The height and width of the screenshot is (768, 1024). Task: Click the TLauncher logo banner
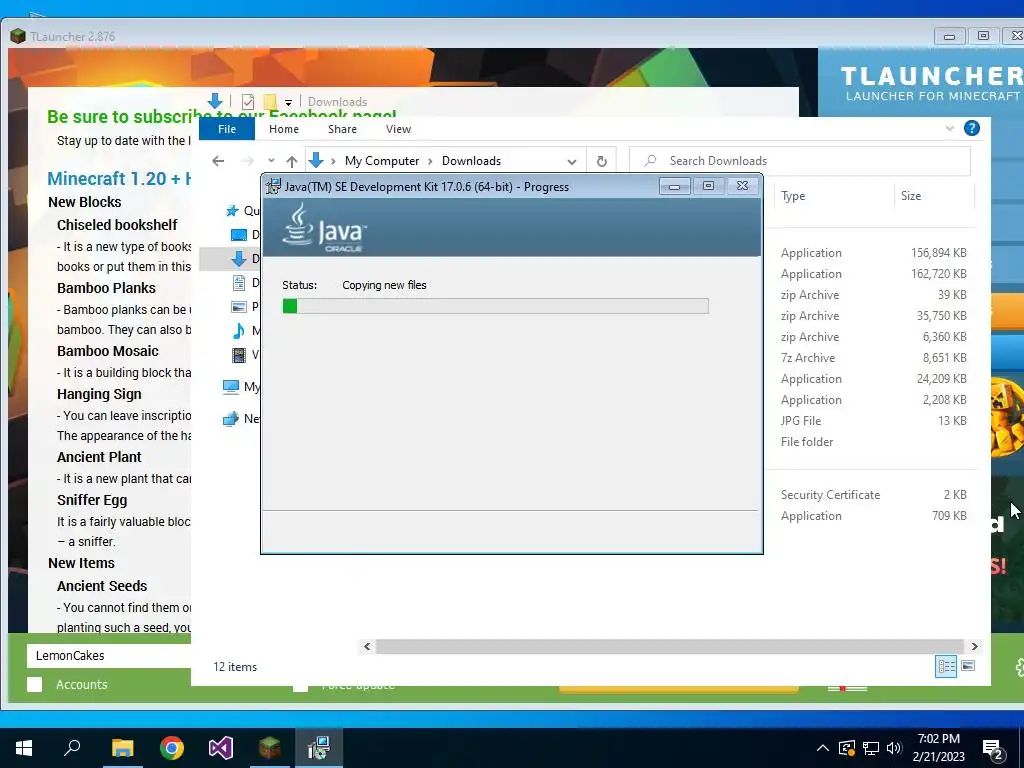931,84
